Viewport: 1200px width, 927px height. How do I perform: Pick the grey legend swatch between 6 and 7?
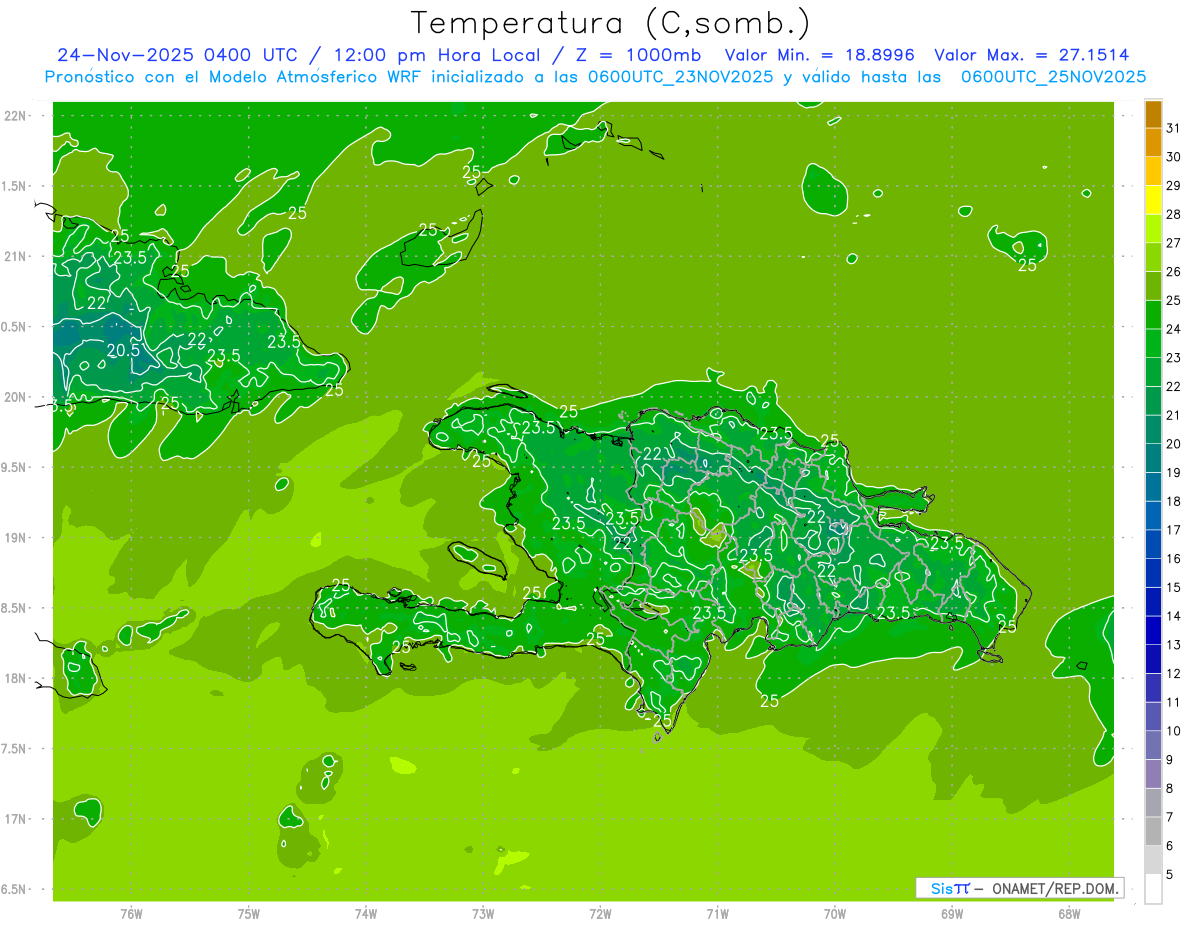[x=1153, y=831]
